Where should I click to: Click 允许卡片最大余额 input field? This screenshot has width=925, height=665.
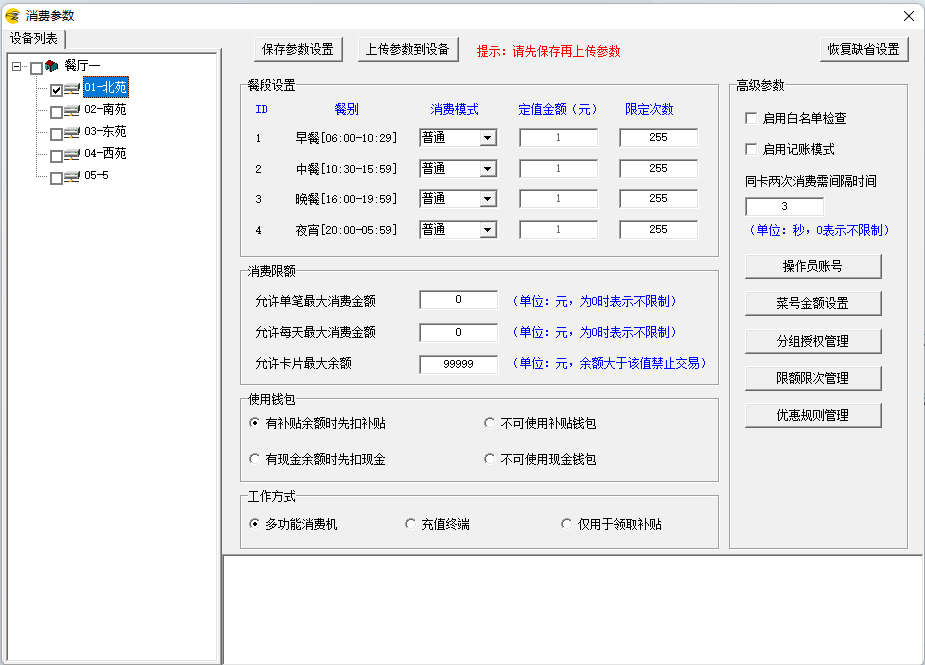tap(458, 364)
